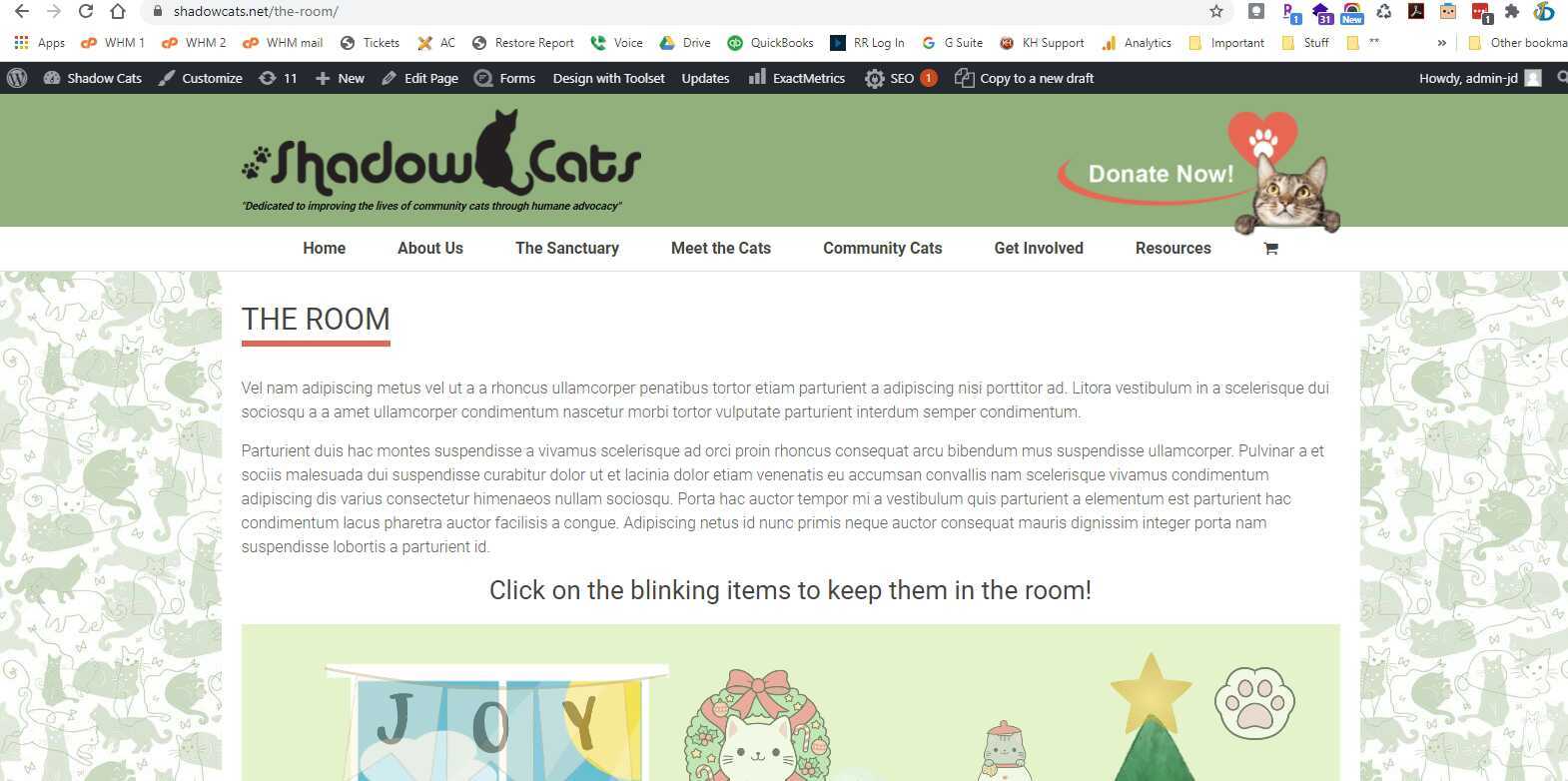Click the WordPress logo in admin bar
Viewport: 1568px width, 781px height.
pos(17,78)
